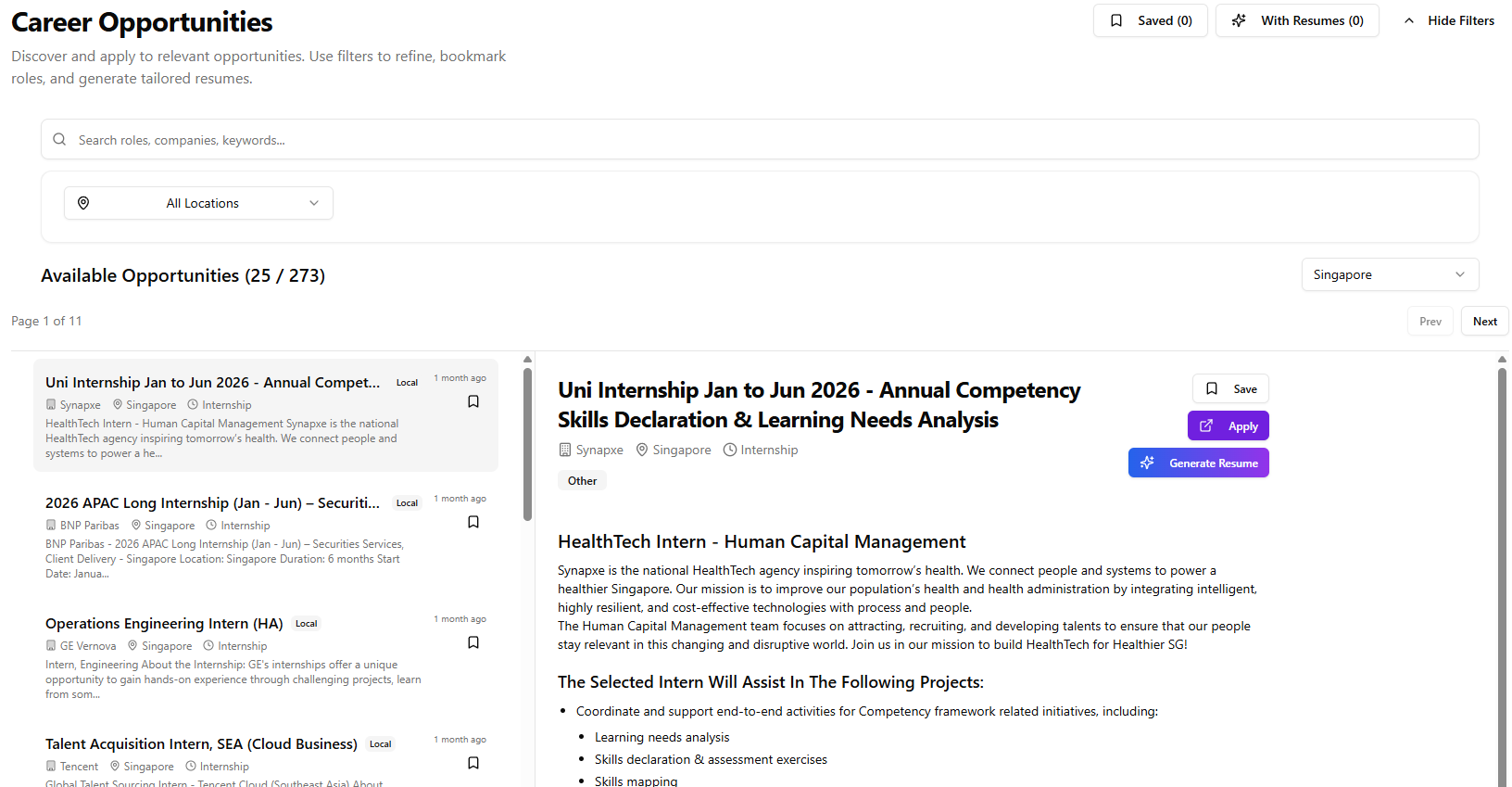Click the Other category tag

[582, 481]
